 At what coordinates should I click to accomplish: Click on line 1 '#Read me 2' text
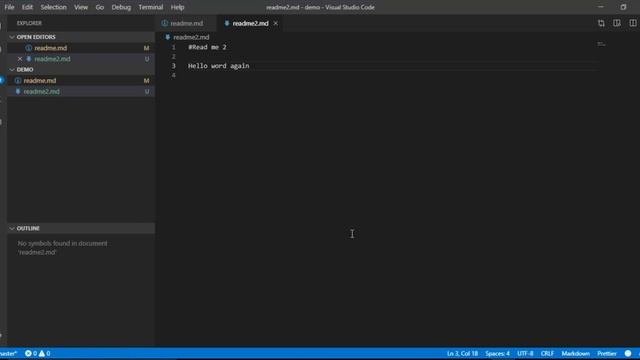pos(207,47)
